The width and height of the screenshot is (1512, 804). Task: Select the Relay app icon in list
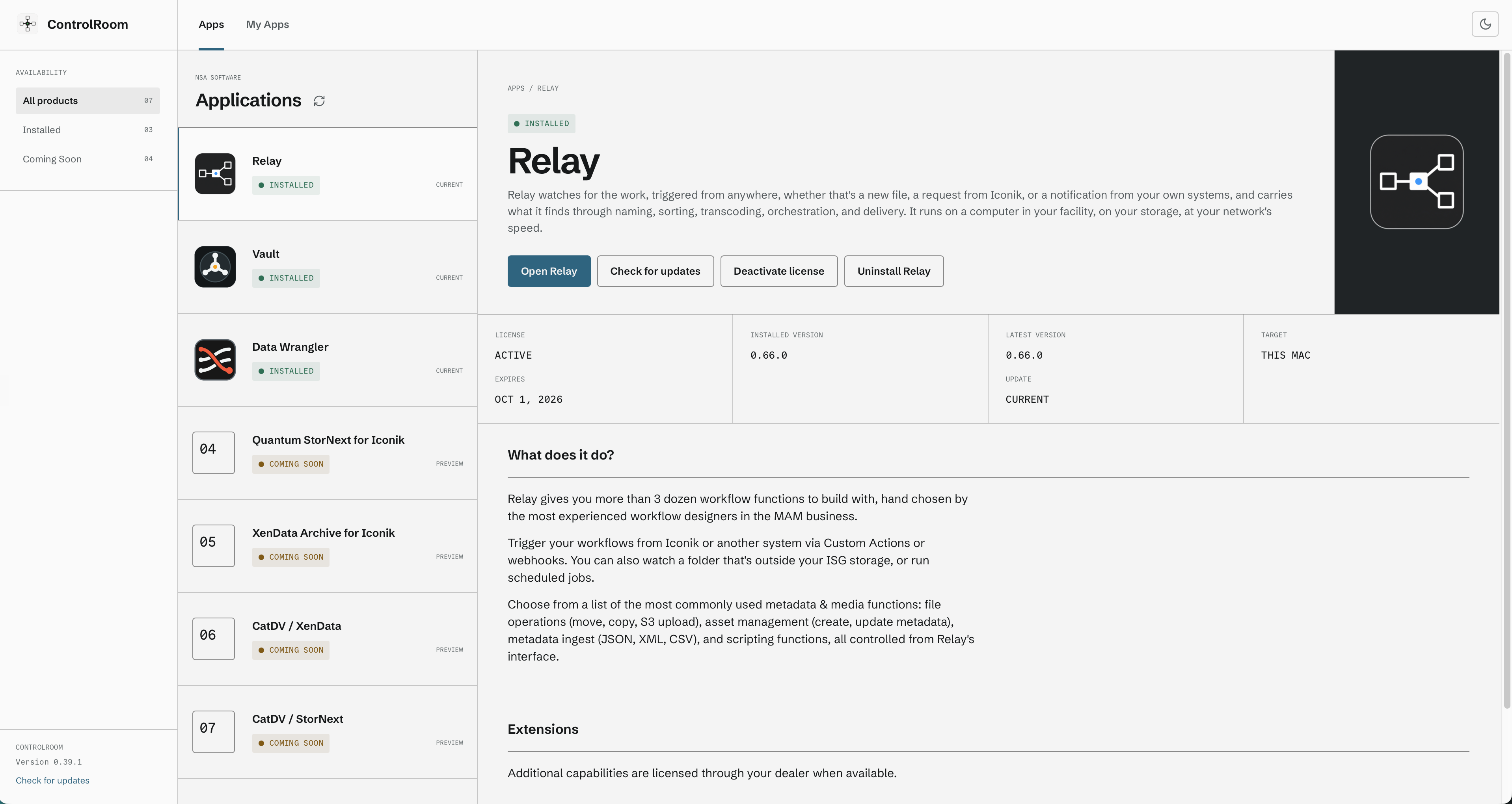click(215, 174)
